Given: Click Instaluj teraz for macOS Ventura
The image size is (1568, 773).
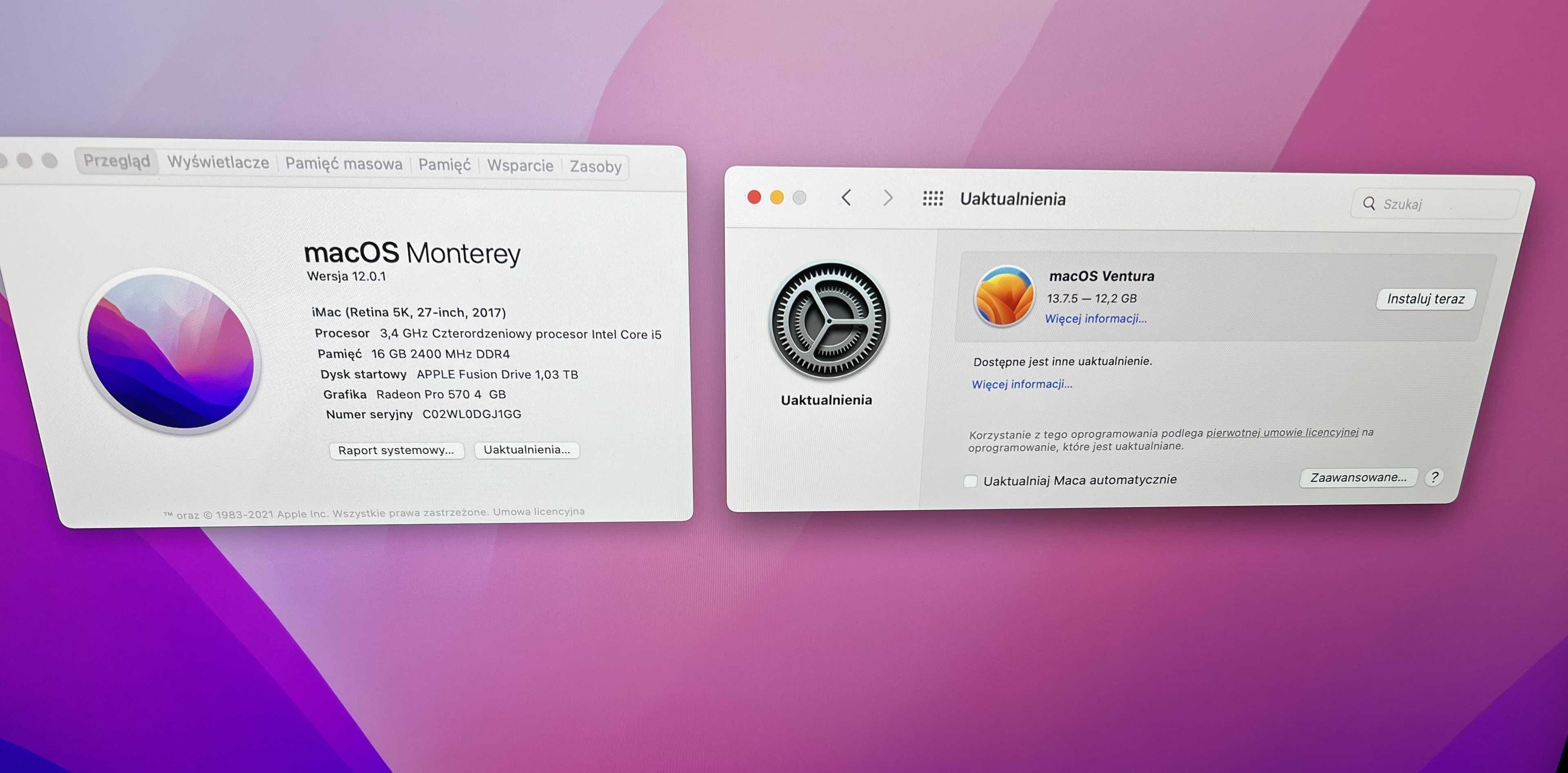Looking at the screenshot, I should [x=1426, y=299].
